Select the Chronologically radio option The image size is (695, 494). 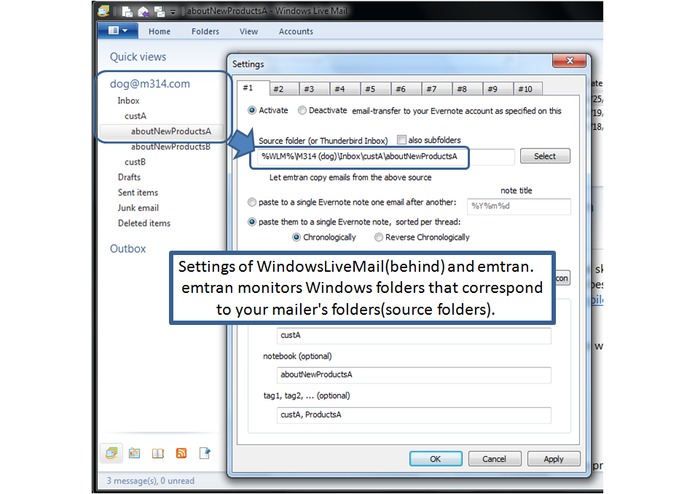coord(296,237)
